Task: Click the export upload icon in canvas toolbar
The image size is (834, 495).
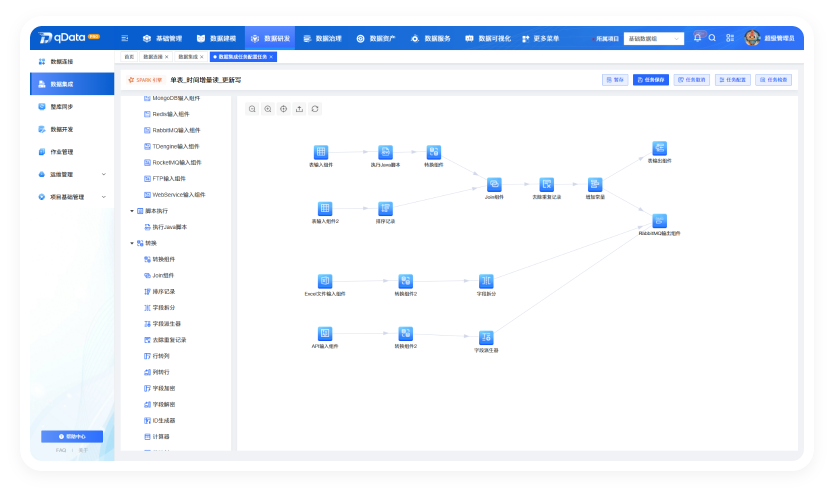Action: [299, 109]
